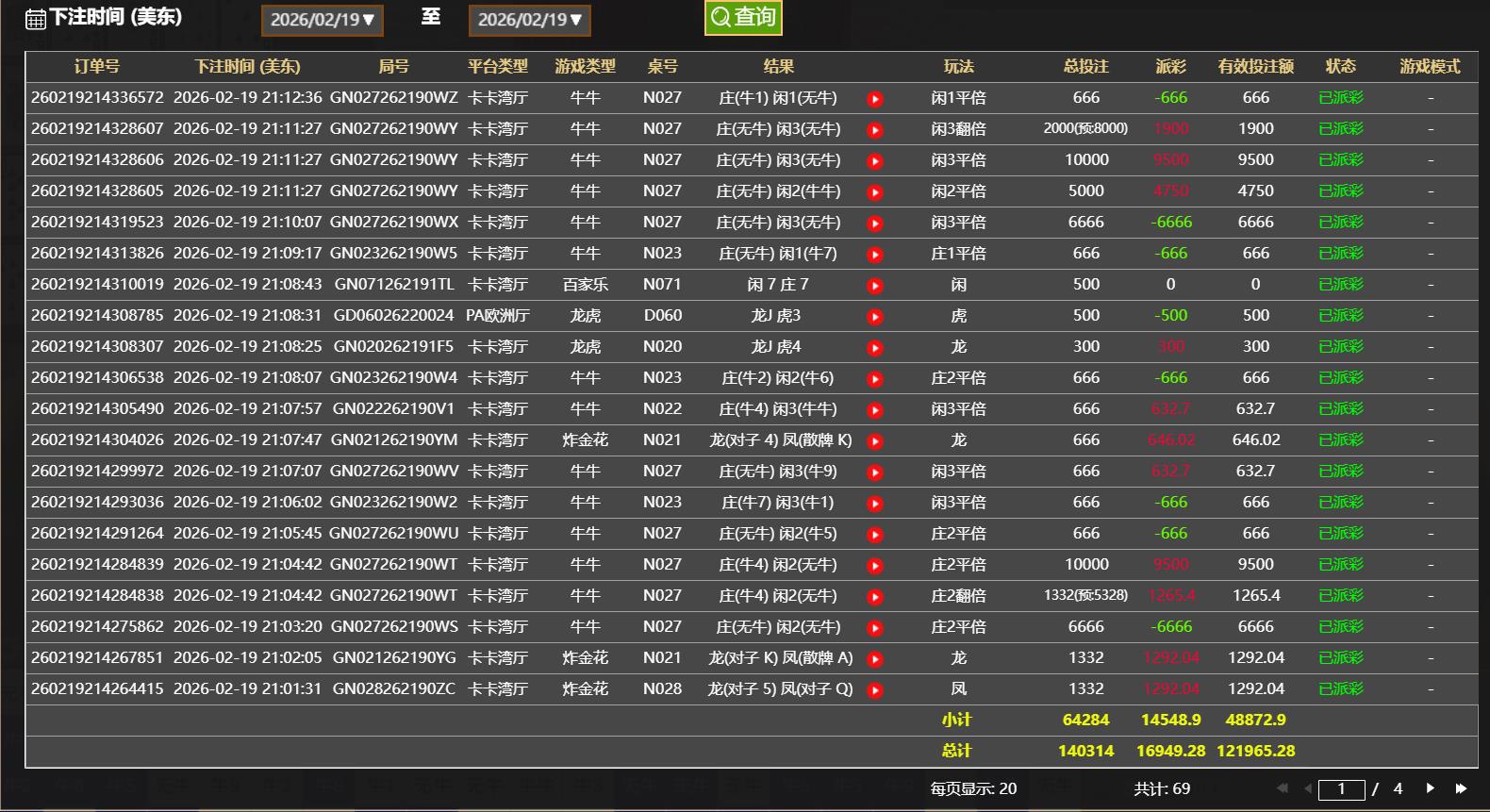The image size is (1490, 812).
Task: Play replay for 龙(对子 4) 凤(散牌 K) result
Action: pos(875,441)
